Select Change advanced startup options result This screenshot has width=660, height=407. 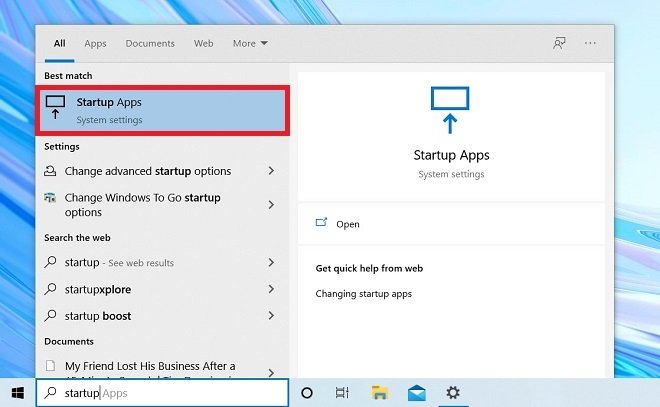pyautogui.click(x=162, y=171)
